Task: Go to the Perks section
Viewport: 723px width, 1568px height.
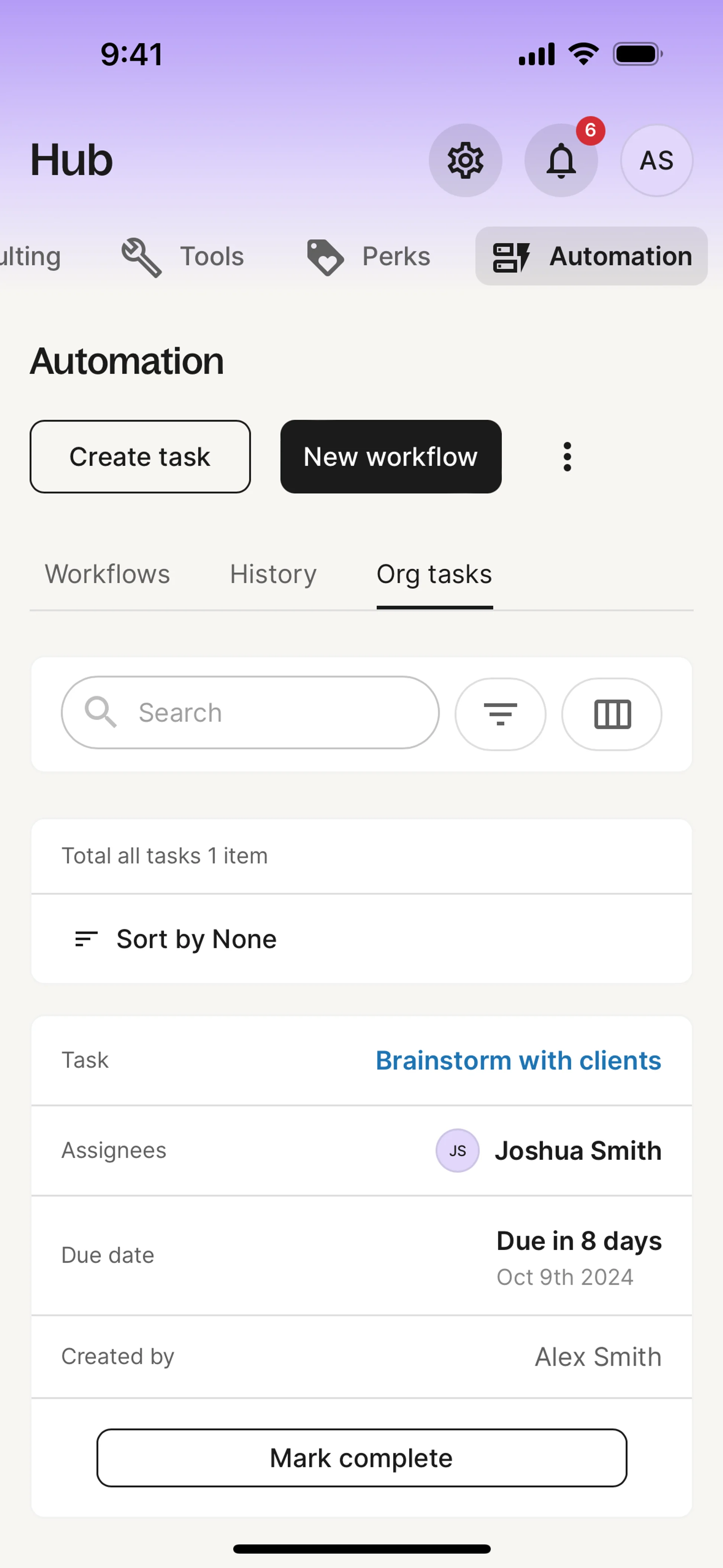Action: 369,256
